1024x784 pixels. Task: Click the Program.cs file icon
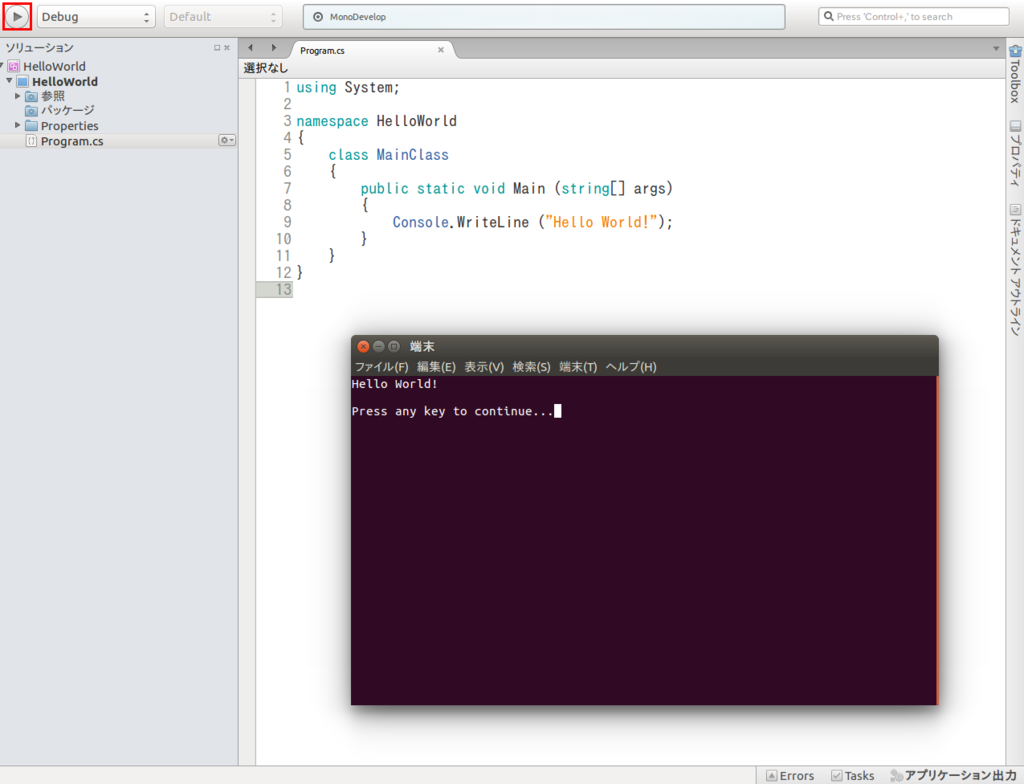pos(31,141)
